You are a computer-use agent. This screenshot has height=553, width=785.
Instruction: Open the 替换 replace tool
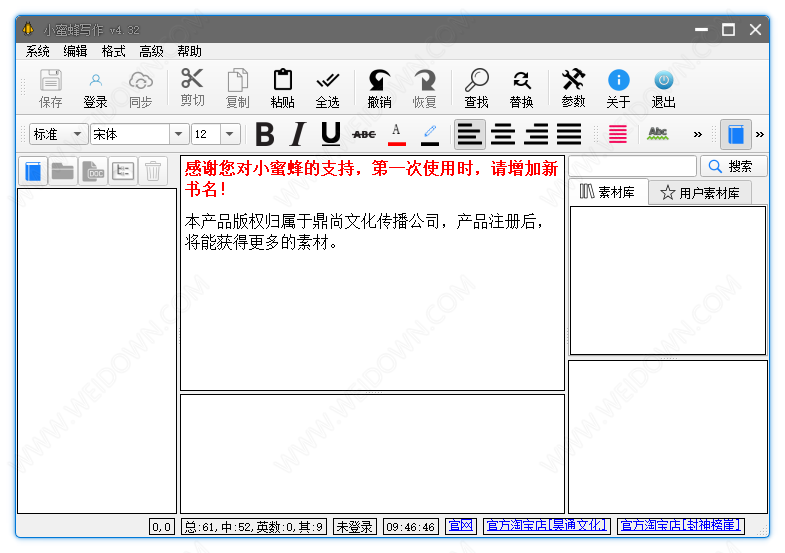point(521,89)
